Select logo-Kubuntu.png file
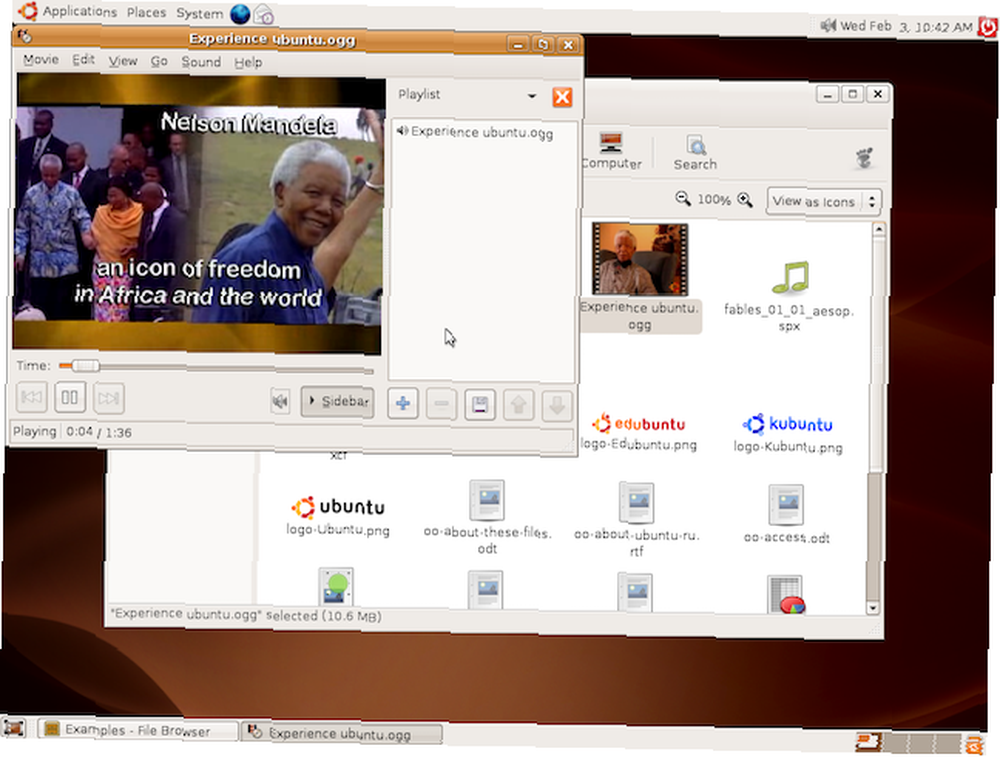1000x757 pixels. click(x=788, y=433)
